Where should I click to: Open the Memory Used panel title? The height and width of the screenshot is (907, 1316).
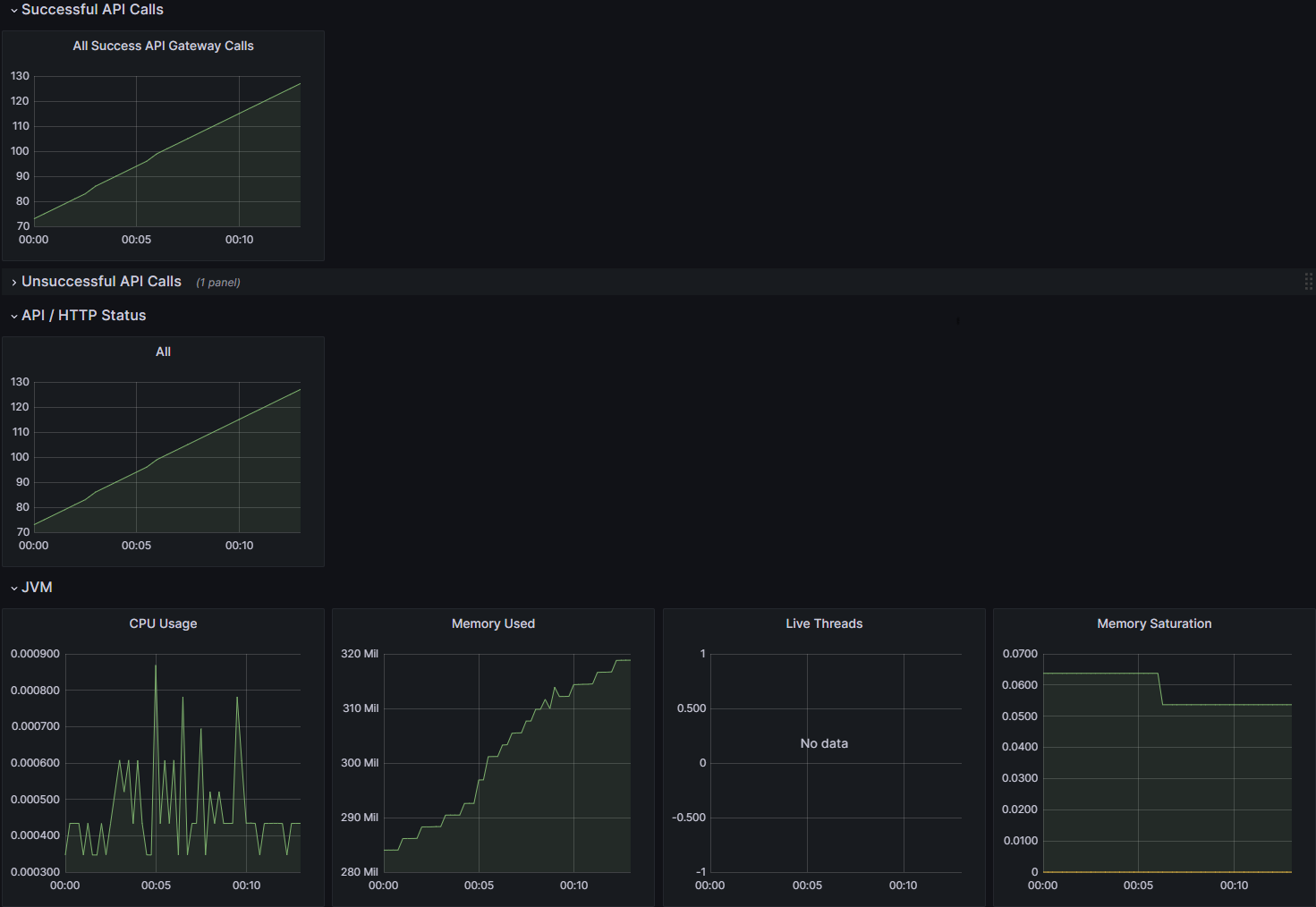pyautogui.click(x=493, y=623)
